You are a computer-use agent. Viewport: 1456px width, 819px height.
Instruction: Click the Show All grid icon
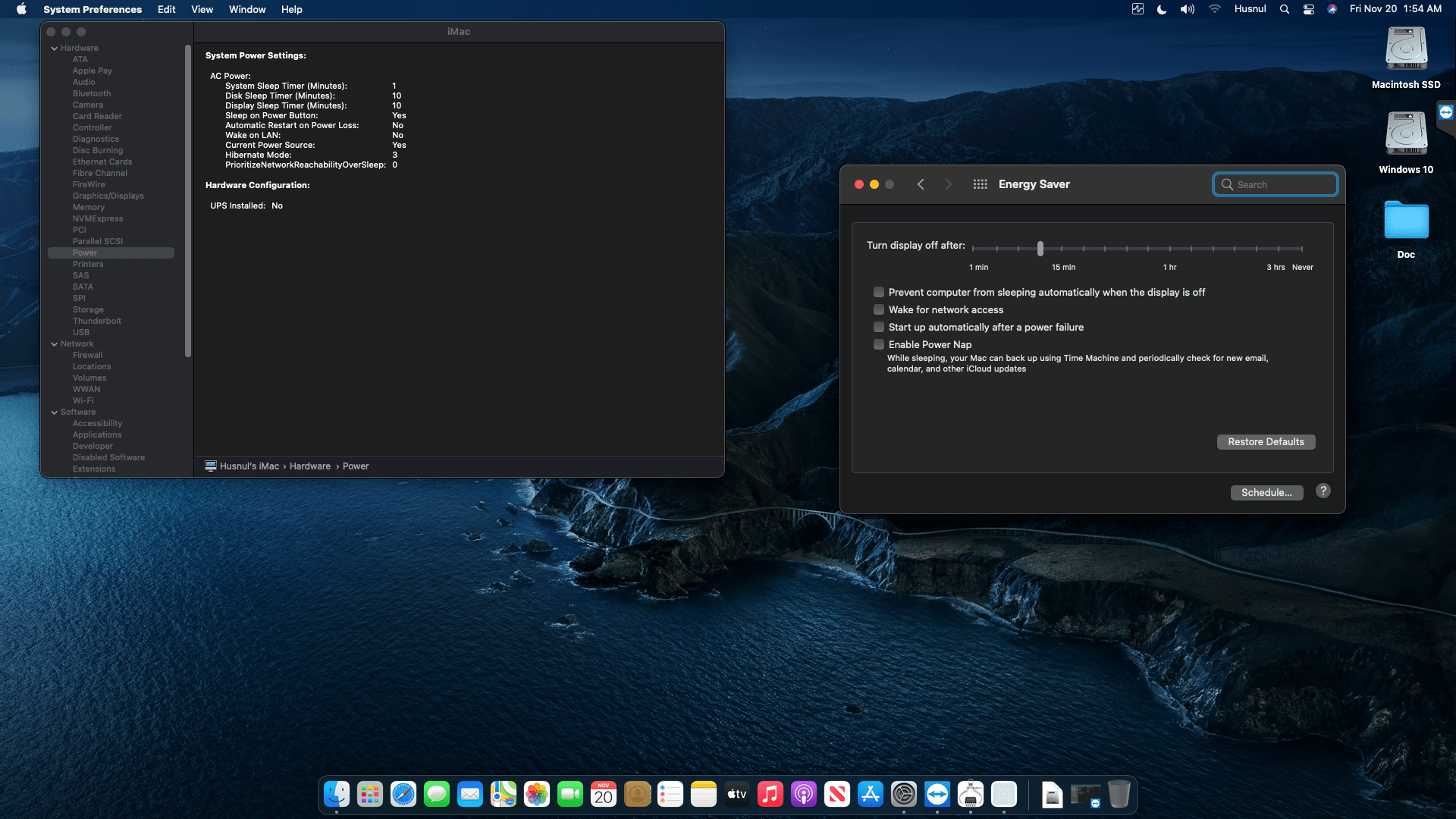(980, 184)
